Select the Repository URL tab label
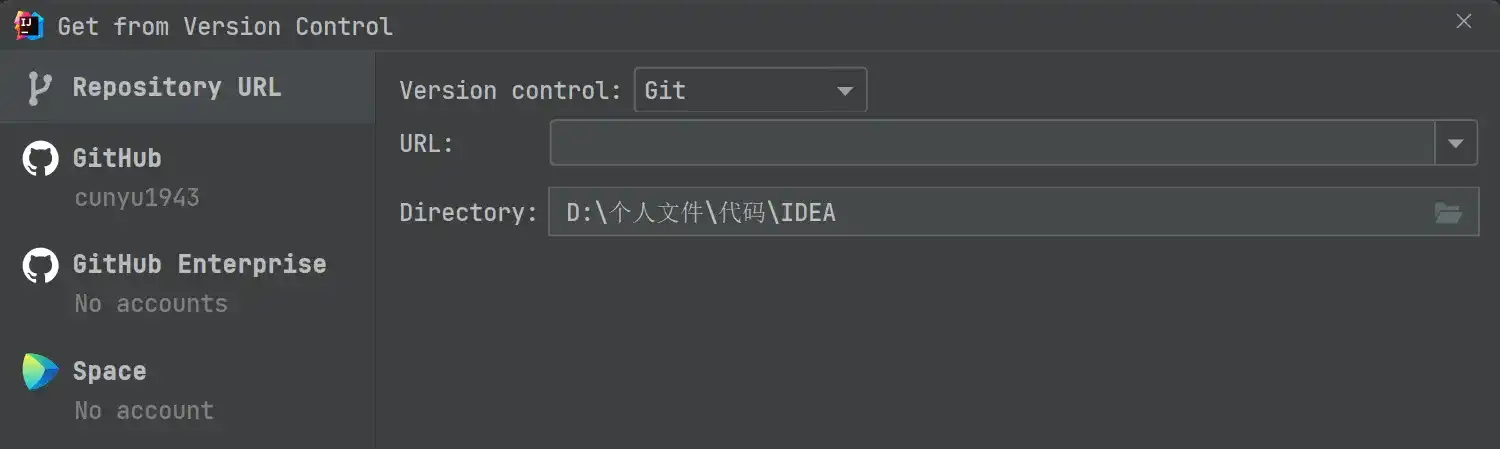Screen dimensions: 1500x449 click(177, 87)
